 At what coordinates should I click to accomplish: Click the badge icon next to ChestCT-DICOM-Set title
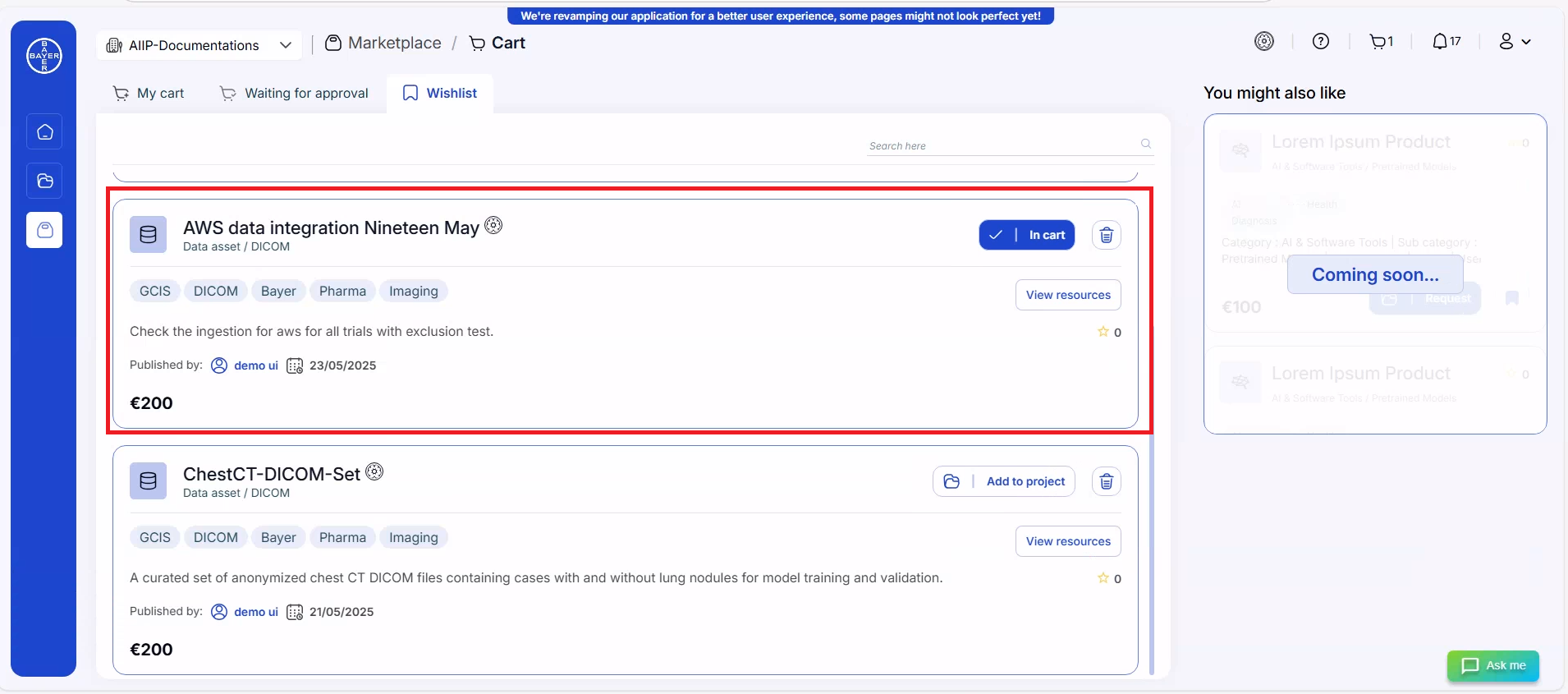tap(374, 471)
